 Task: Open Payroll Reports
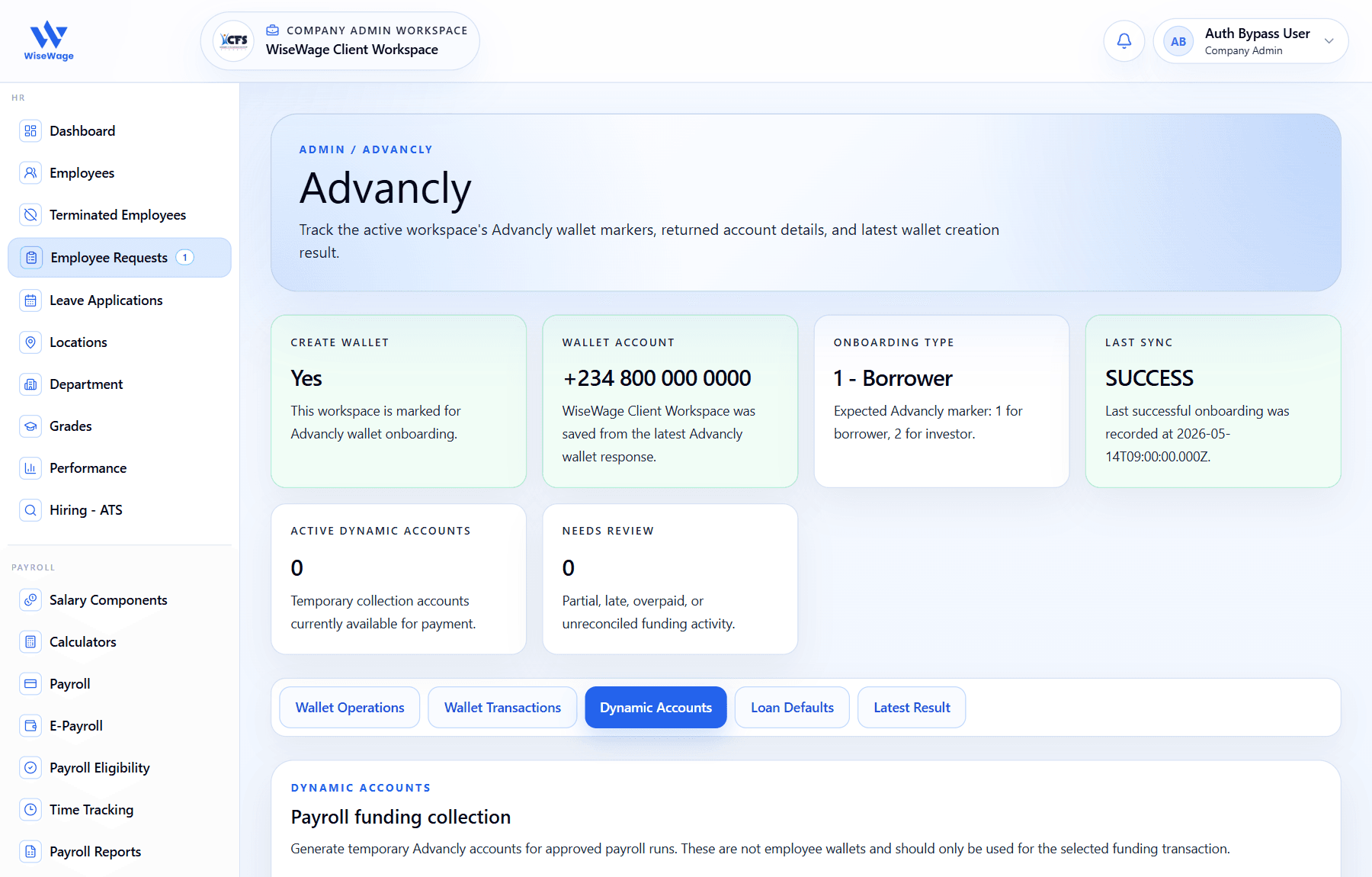120,852
